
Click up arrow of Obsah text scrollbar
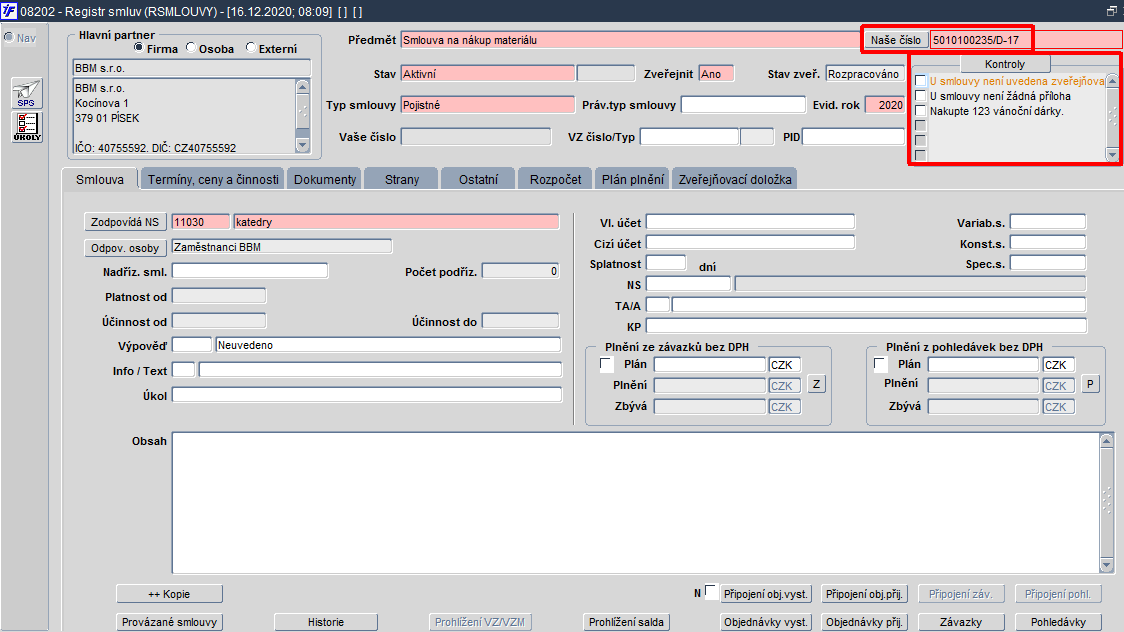(x=1106, y=440)
